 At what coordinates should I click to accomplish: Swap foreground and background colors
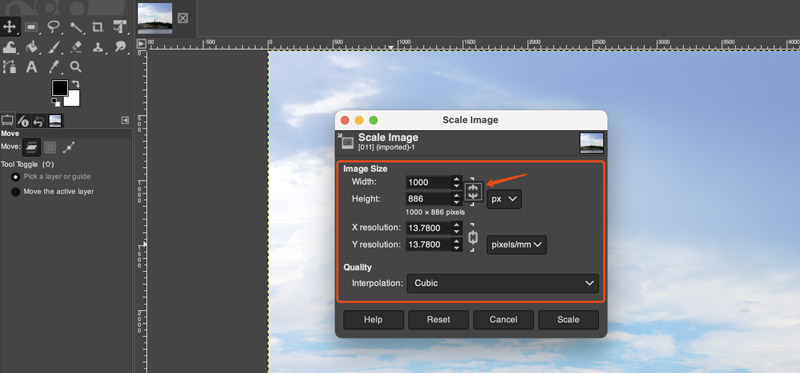(76, 84)
